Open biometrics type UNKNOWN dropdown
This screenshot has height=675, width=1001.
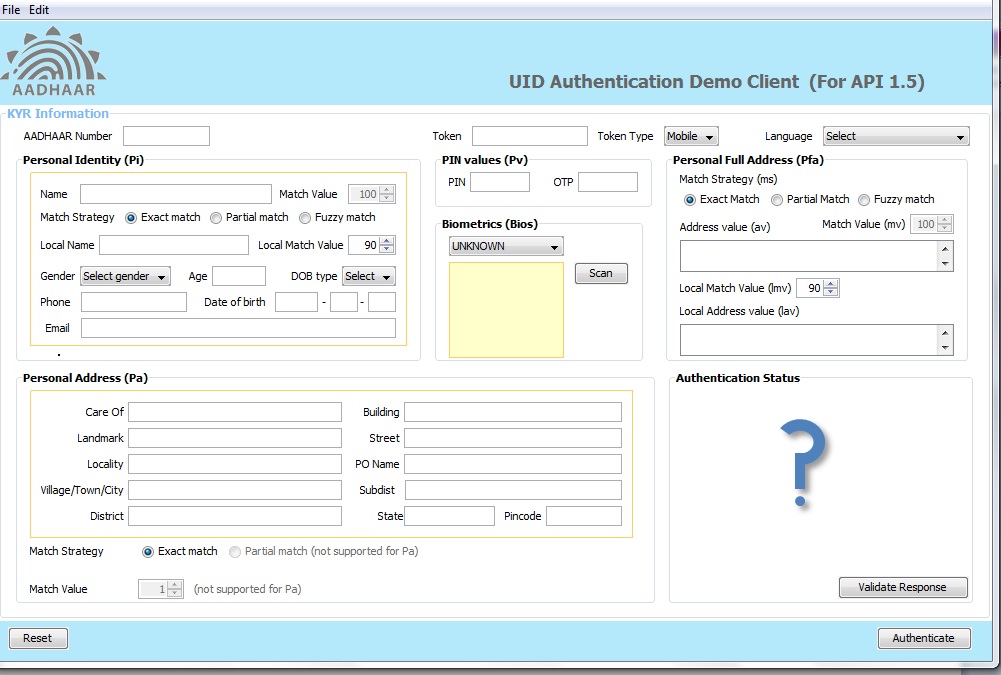(506, 246)
